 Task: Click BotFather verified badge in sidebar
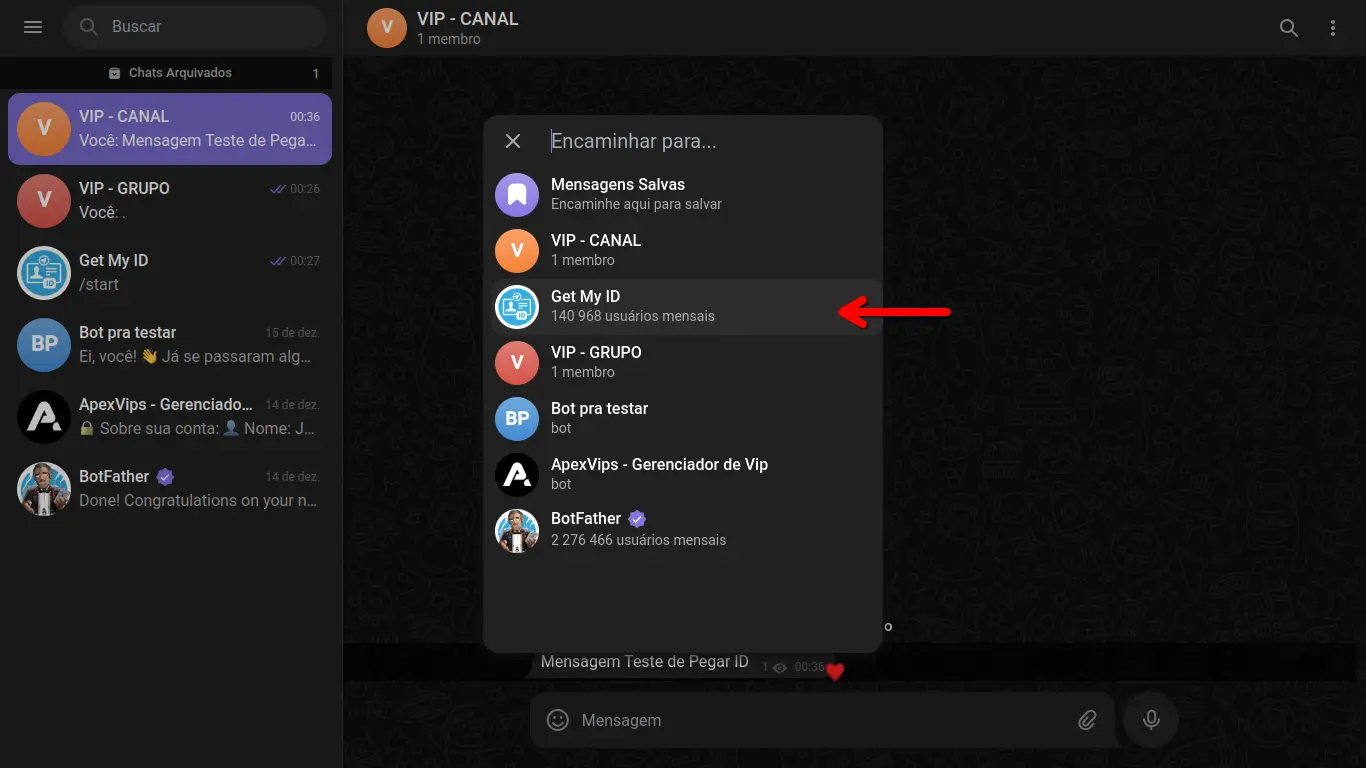(165, 477)
